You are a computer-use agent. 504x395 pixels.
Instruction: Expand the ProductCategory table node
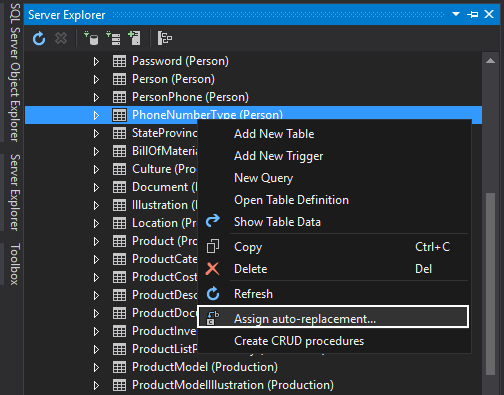pos(96,259)
